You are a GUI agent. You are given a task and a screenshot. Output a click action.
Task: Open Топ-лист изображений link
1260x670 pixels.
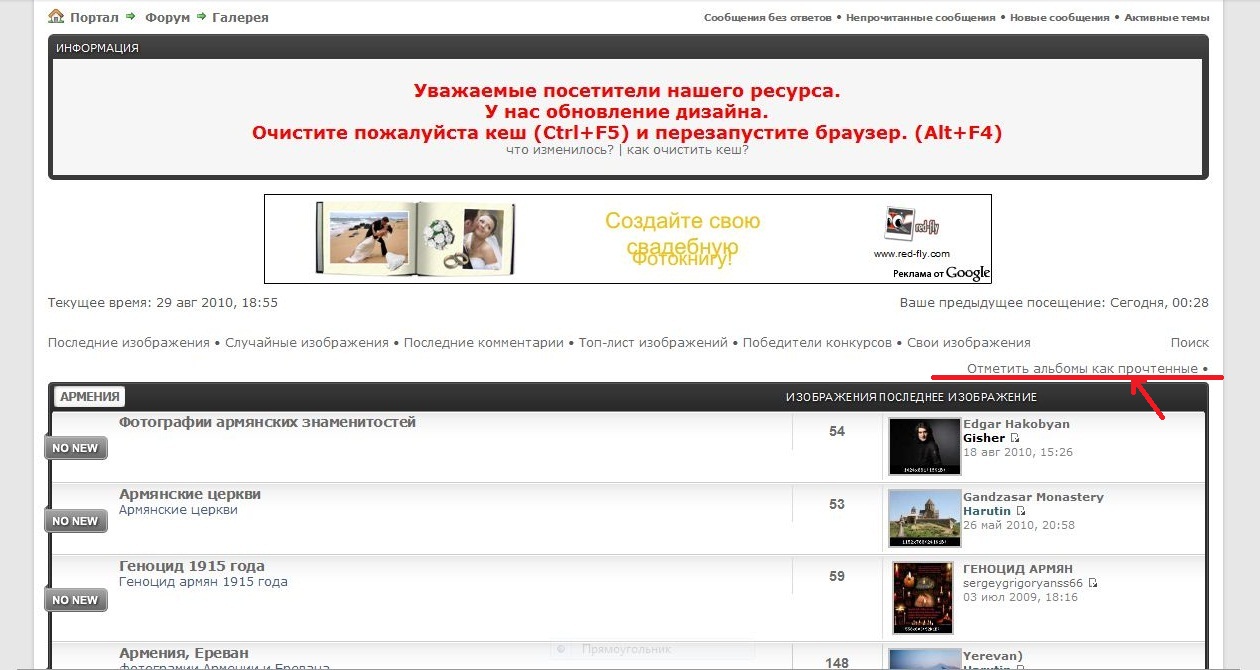coord(653,342)
